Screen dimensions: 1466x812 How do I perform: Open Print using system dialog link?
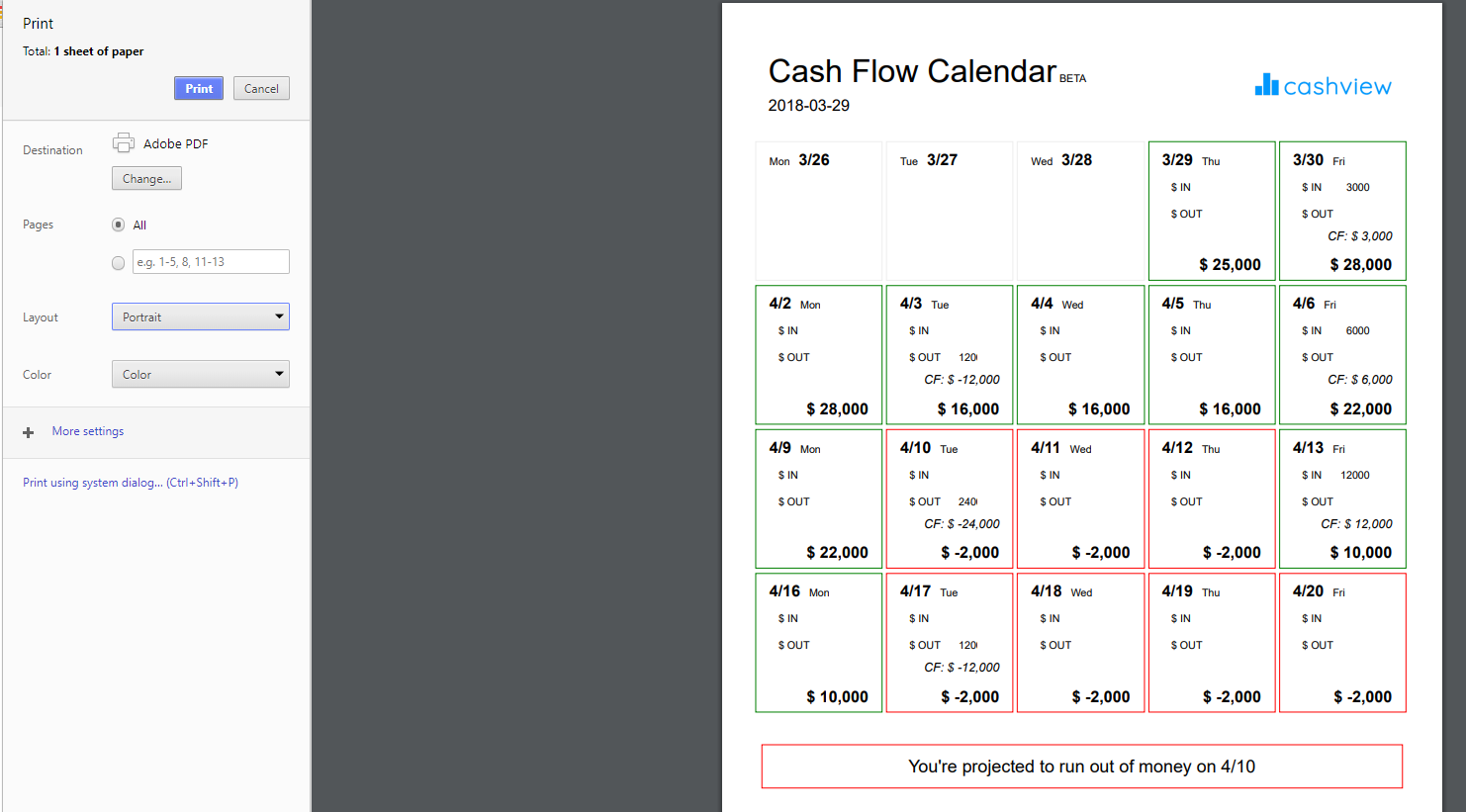[x=130, y=482]
